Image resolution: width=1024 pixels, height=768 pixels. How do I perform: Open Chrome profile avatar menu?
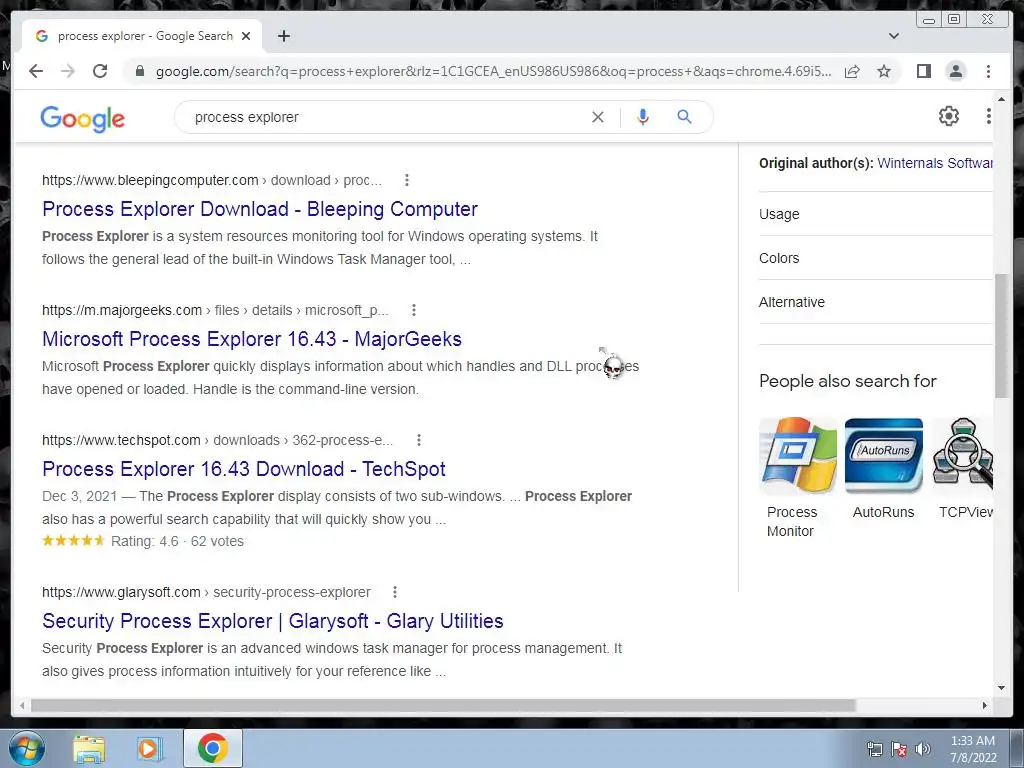click(955, 71)
